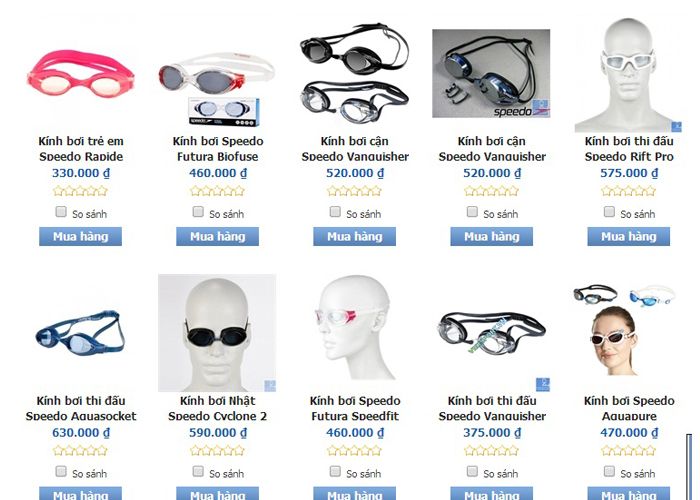Open the Speedo Rift Pro mannequin image
700x500 pixels.
(628, 74)
